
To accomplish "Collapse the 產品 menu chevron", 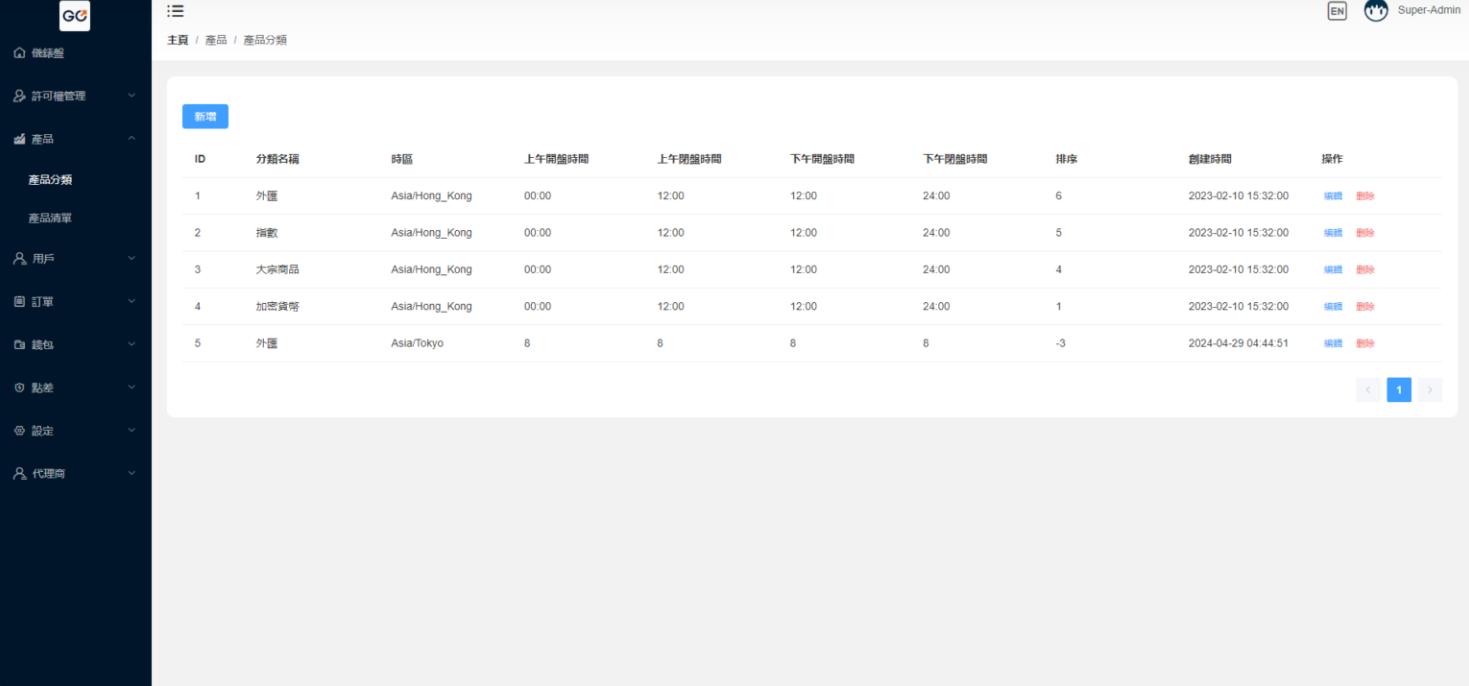I will pos(132,139).
